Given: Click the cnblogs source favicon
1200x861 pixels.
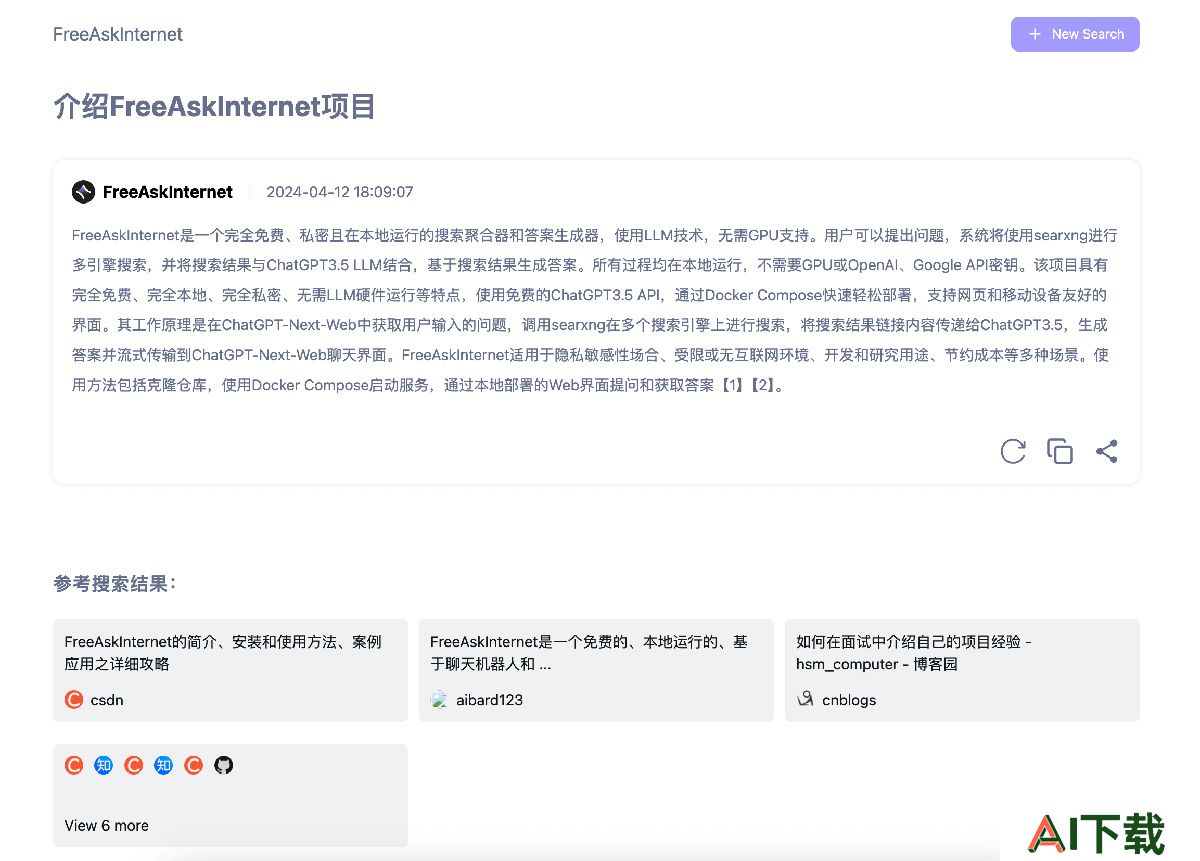Looking at the screenshot, I should click(805, 700).
